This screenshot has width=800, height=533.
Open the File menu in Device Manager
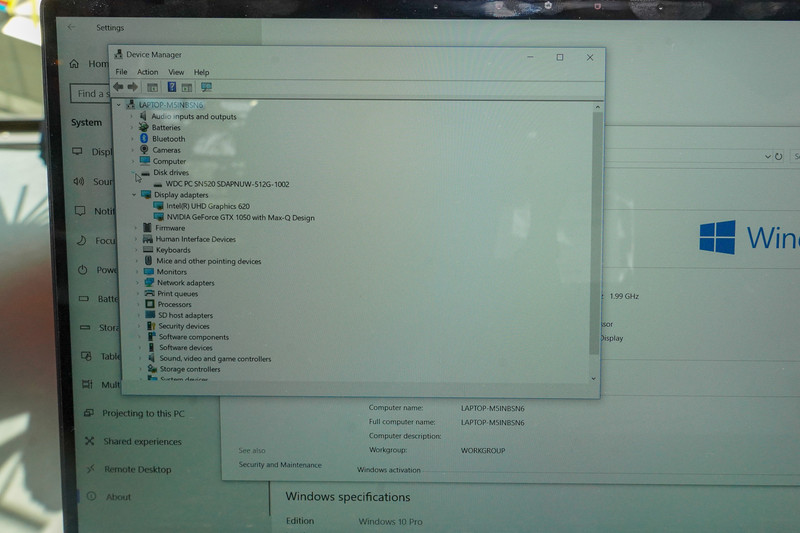121,72
